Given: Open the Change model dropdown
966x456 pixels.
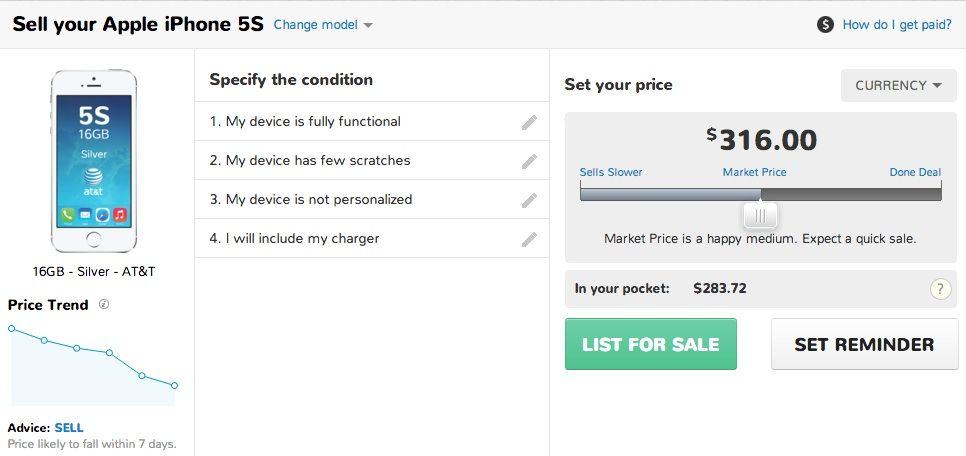Looking at the screenshot, I should click(323, 25).
